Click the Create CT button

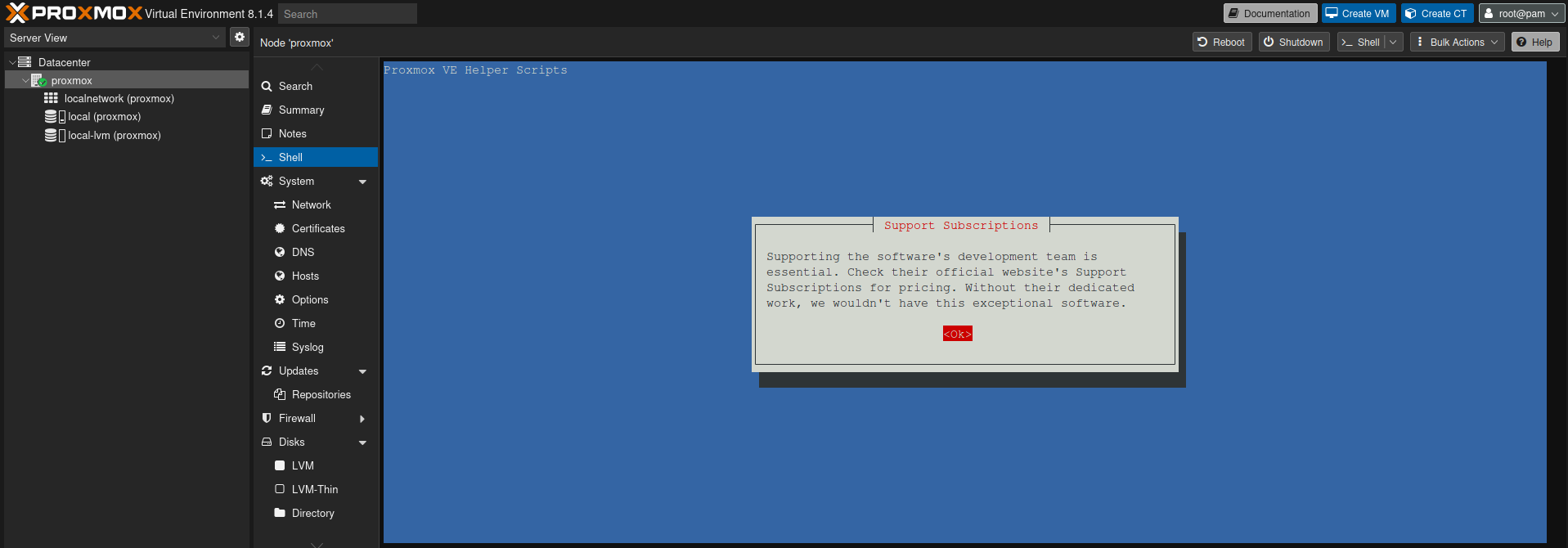tap(1437, 13)
